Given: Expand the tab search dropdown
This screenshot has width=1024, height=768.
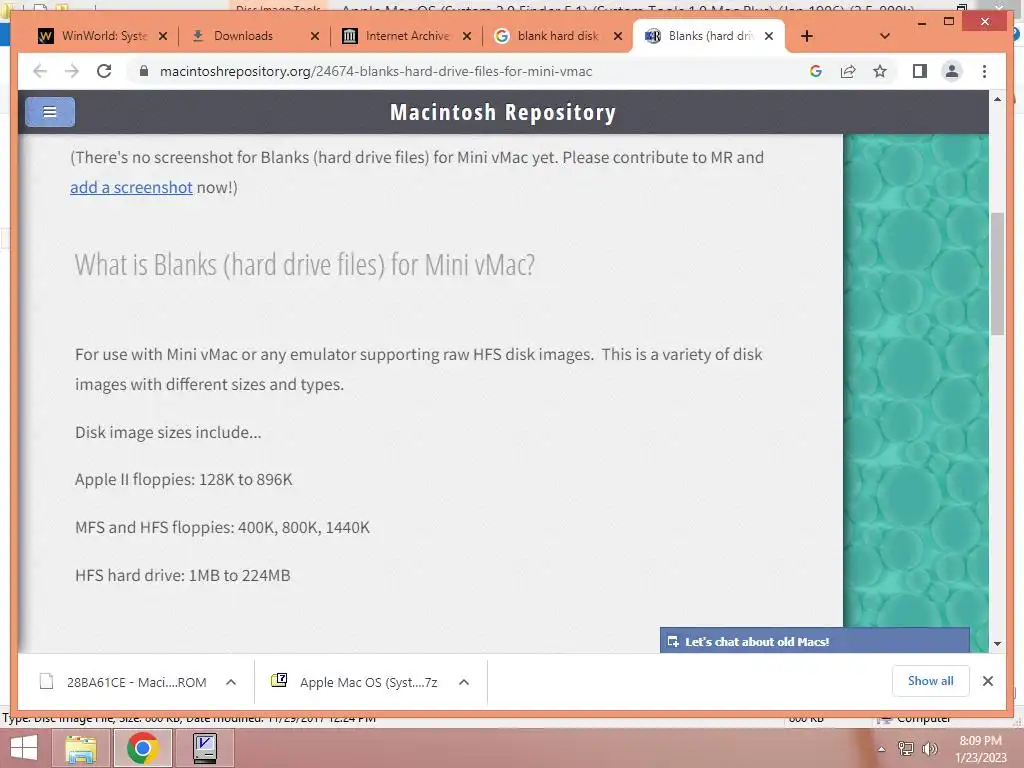Looking at the screenshot, I should [885, 36].
